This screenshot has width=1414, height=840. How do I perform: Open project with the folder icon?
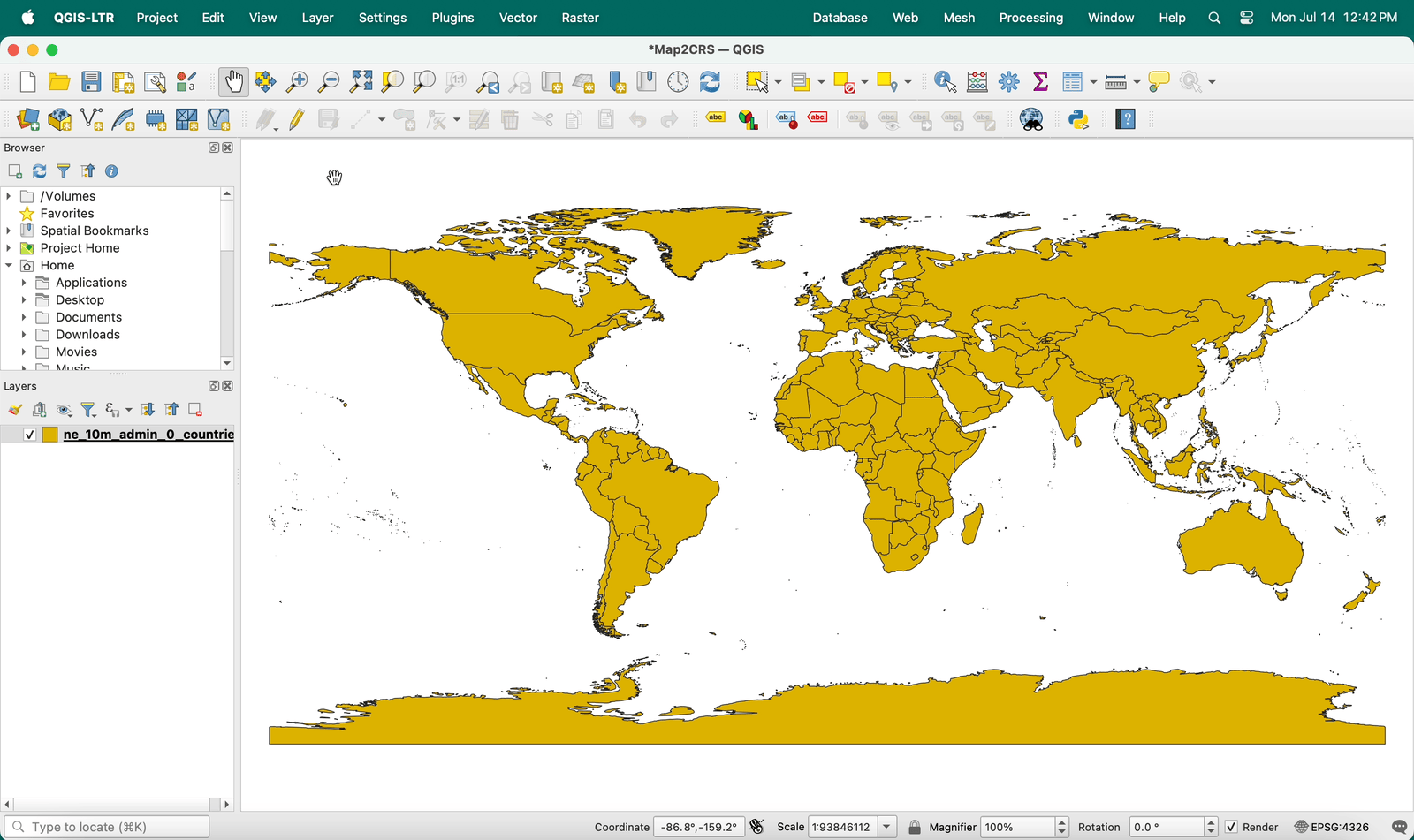59,82
